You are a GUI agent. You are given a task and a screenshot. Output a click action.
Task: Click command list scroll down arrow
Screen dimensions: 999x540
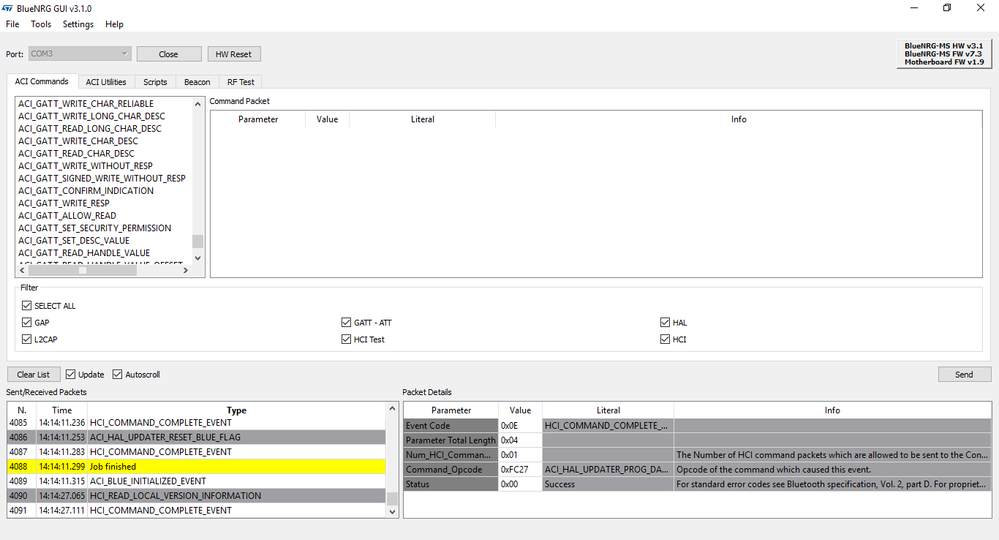click(198, 258)
